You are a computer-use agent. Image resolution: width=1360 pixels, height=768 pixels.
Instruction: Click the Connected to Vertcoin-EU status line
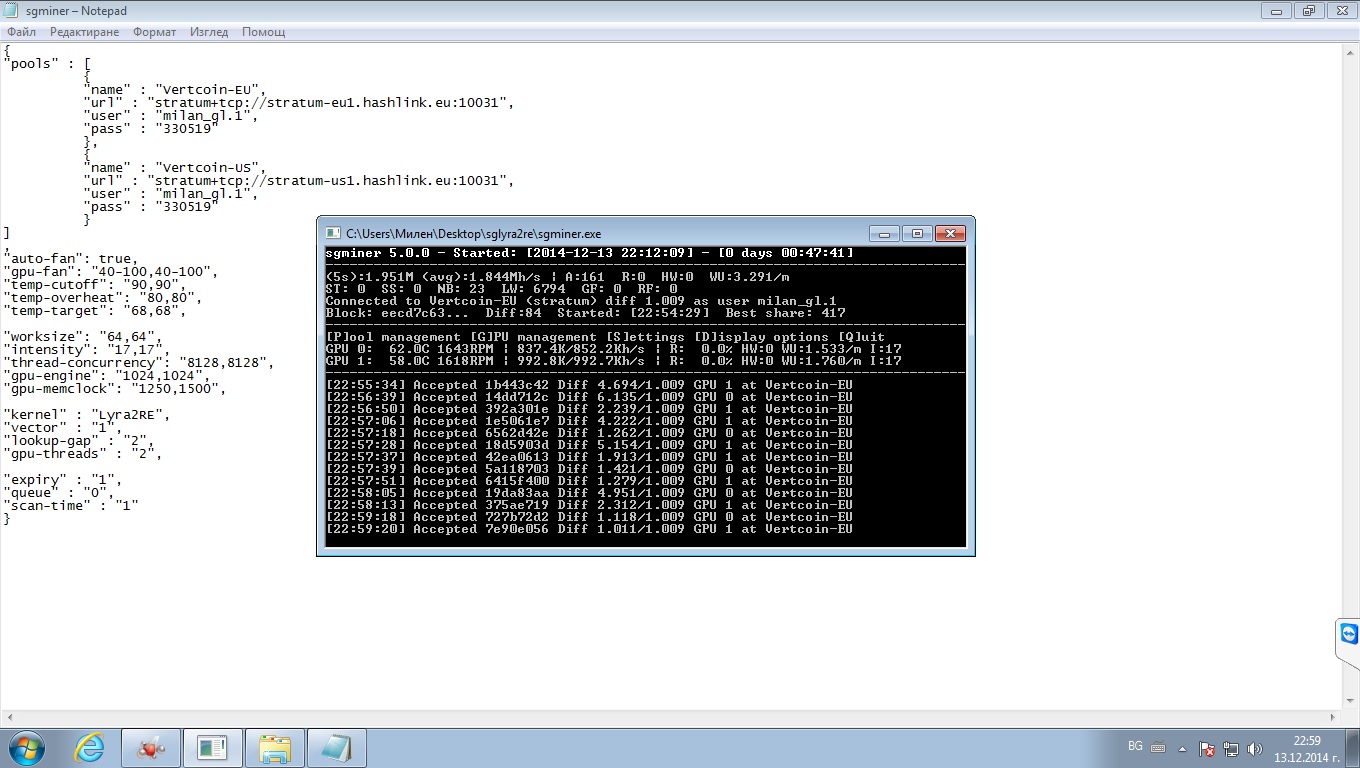(x=582, y=301)
